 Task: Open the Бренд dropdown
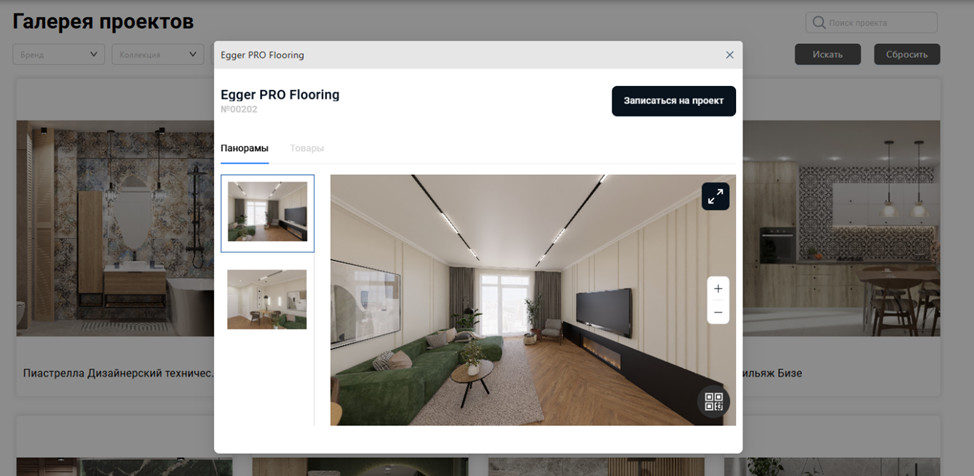[x=58, y=54]
